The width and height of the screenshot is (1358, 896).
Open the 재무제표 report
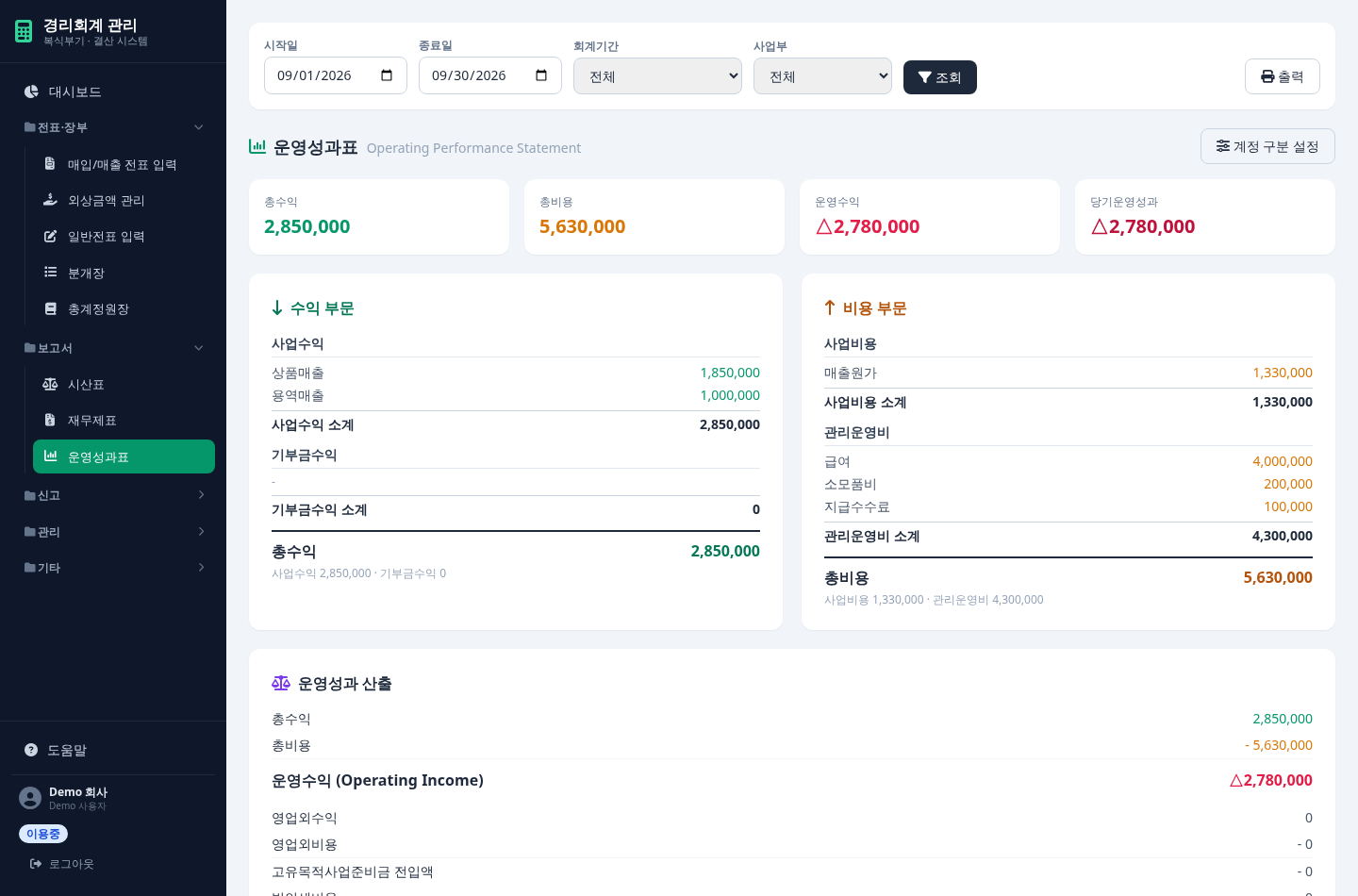point(124,420)
